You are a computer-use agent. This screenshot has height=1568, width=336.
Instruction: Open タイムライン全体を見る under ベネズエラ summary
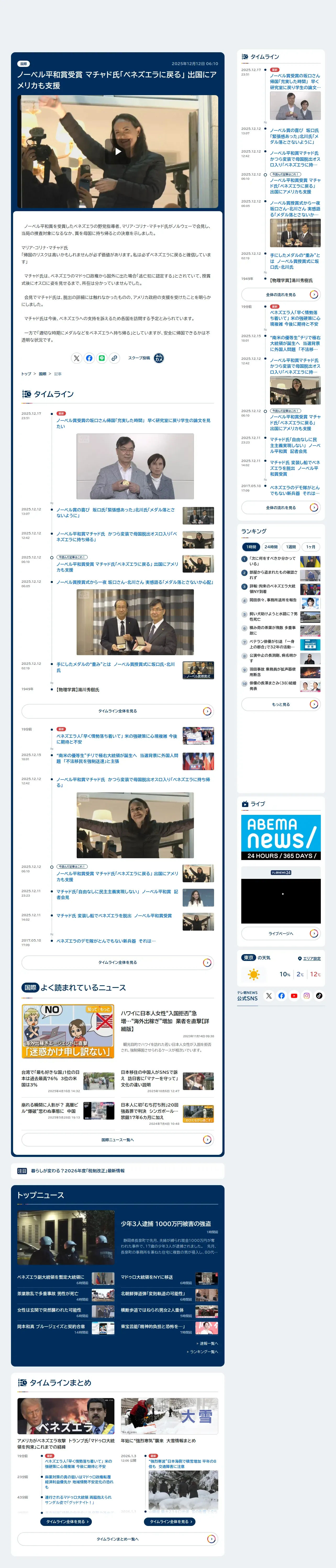pyautogui.click(x=66, y=1521)
